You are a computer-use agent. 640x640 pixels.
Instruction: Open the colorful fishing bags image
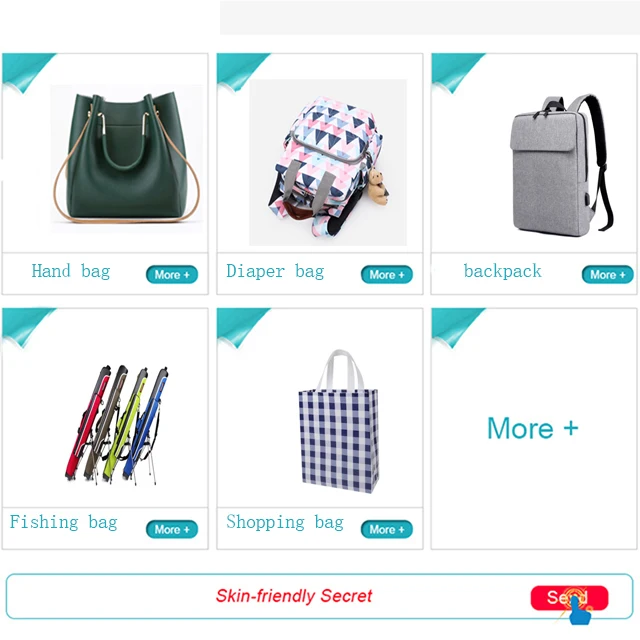pyautogui.click(x=117, y=425)
